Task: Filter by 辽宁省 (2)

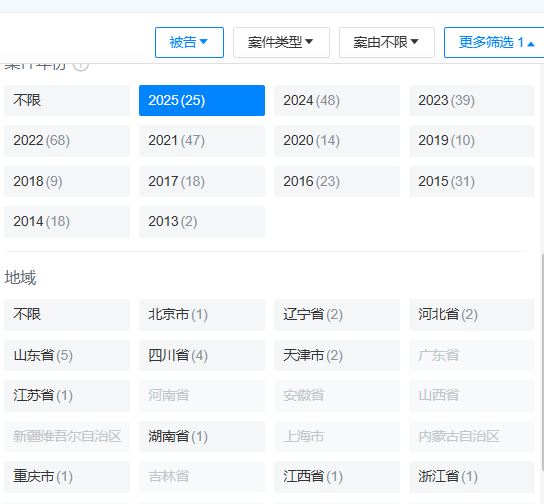Action: coord(337,315)
